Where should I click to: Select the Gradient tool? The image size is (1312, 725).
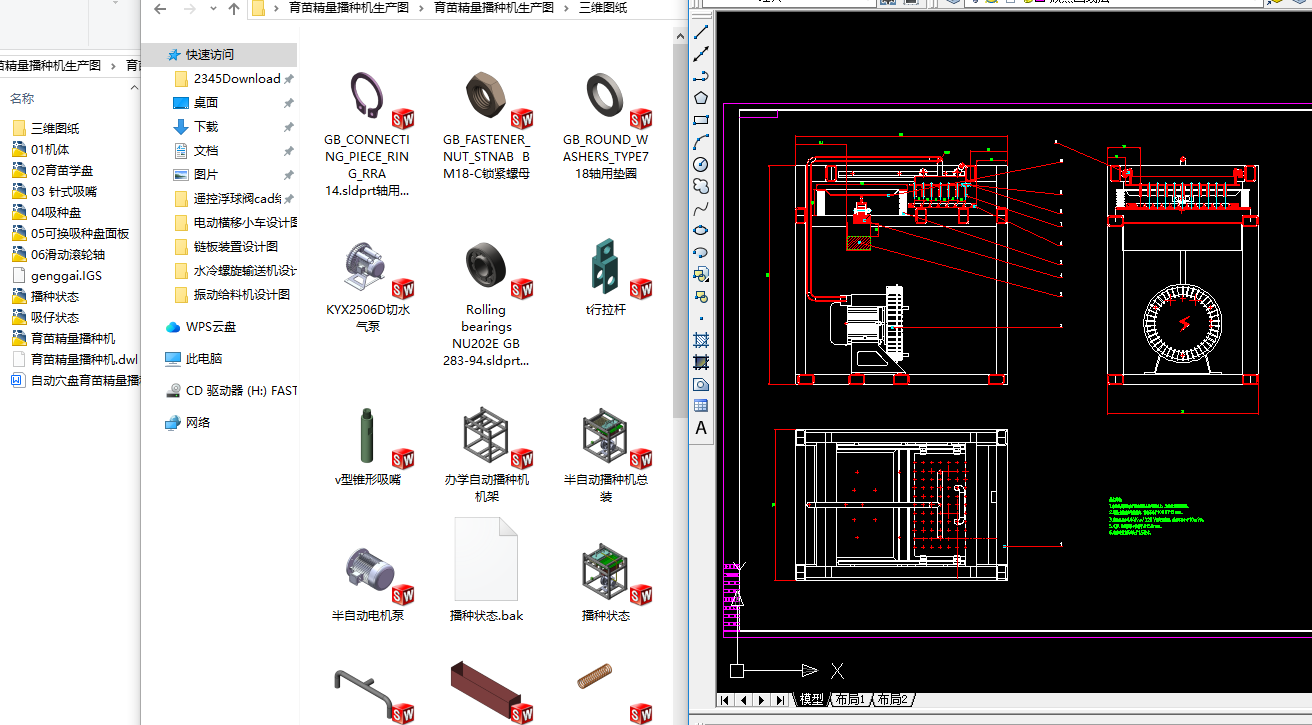tap(701, 362)
